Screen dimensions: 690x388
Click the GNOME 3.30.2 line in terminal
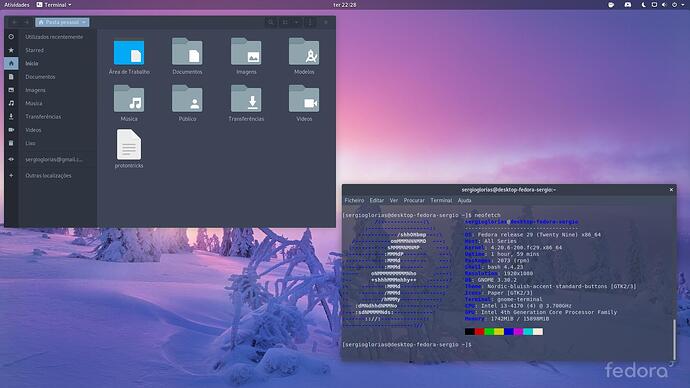(x=491, y=280)
